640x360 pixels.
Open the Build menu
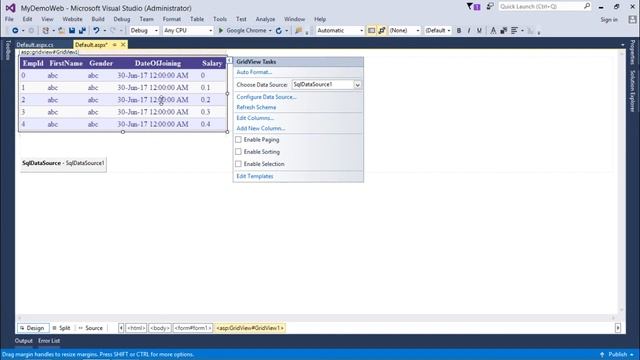98,19
